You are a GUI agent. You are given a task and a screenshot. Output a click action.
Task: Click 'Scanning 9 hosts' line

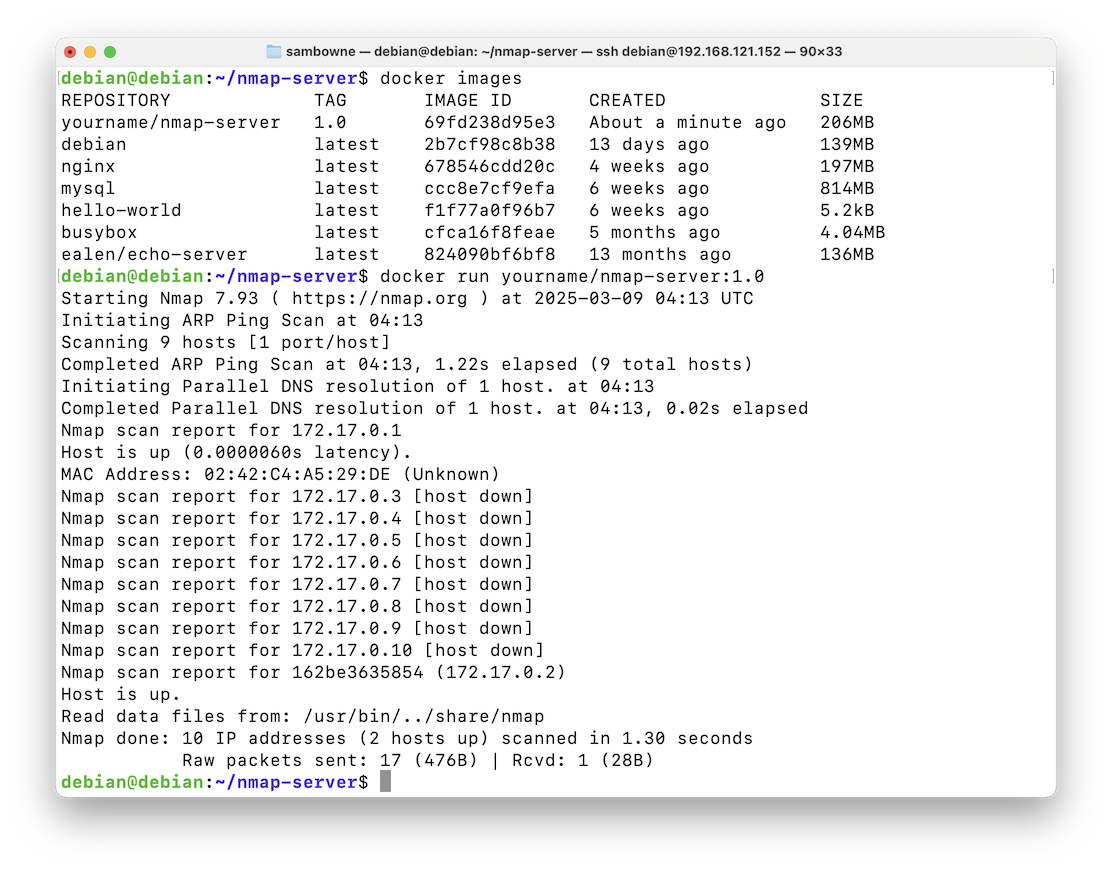(226, 342)
